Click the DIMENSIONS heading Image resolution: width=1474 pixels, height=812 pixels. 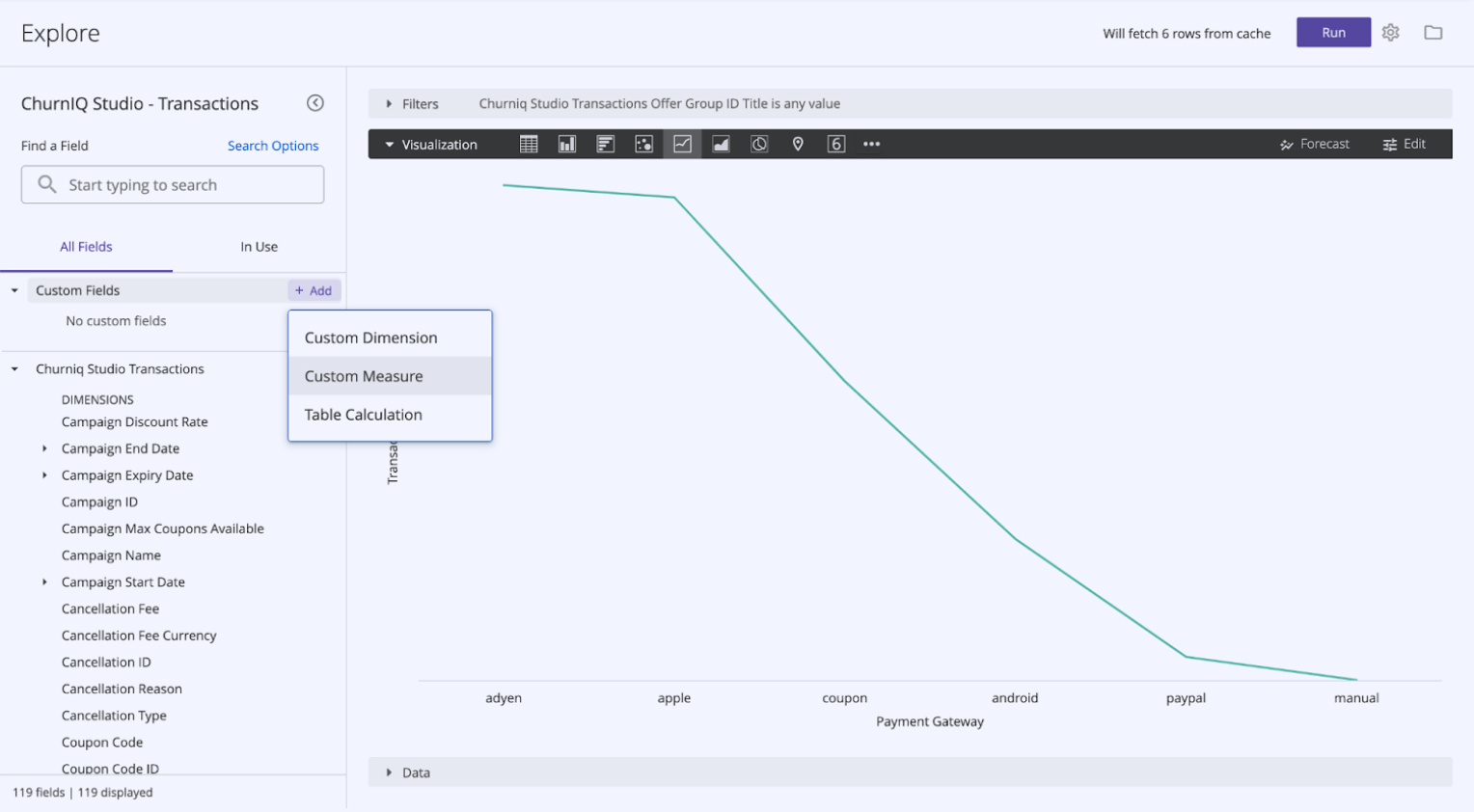tap(97, 399)
